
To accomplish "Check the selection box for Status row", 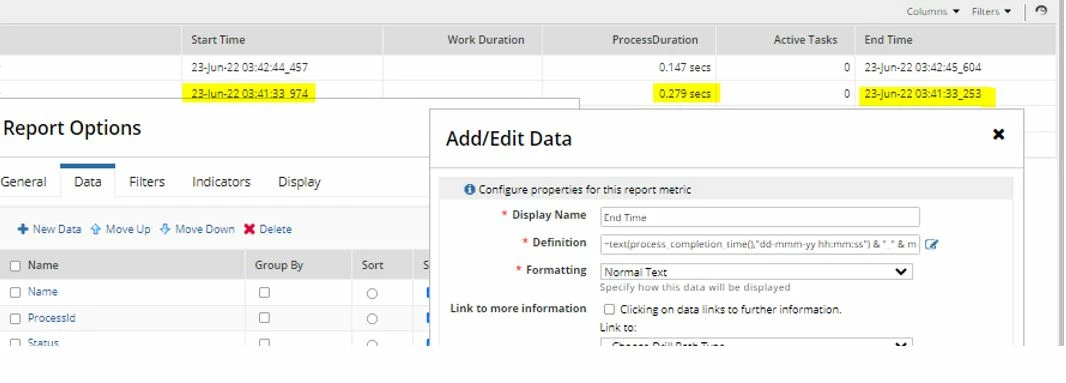I will point(15,342).
